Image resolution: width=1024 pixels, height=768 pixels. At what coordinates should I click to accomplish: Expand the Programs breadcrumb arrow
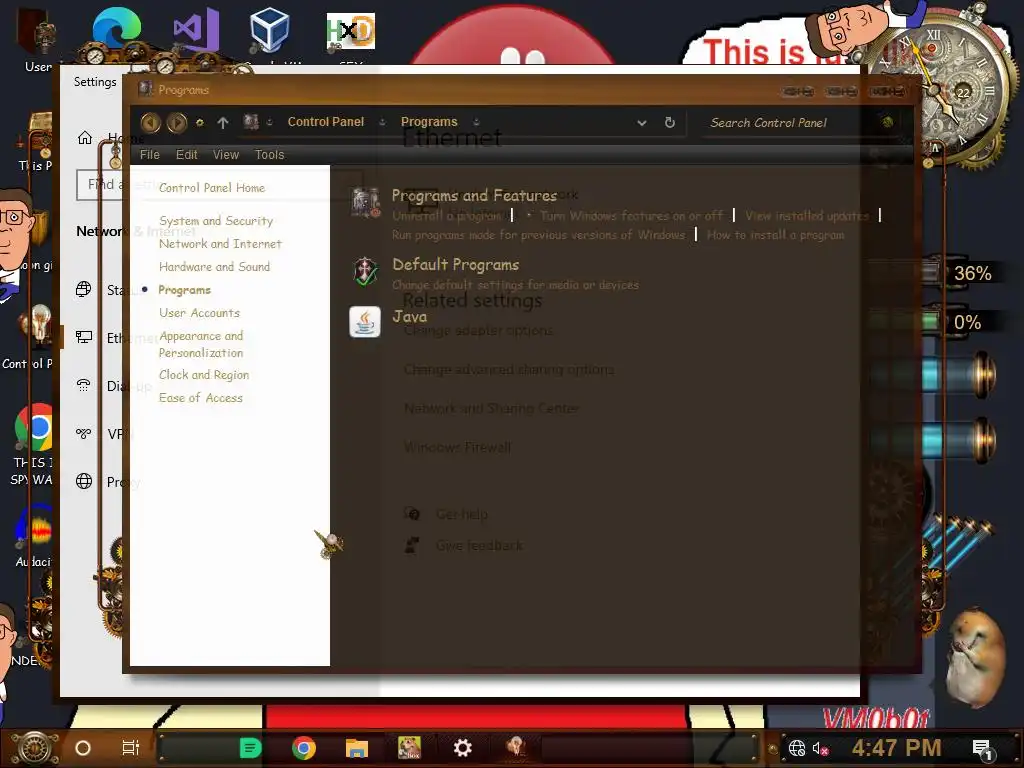(476, 122)
